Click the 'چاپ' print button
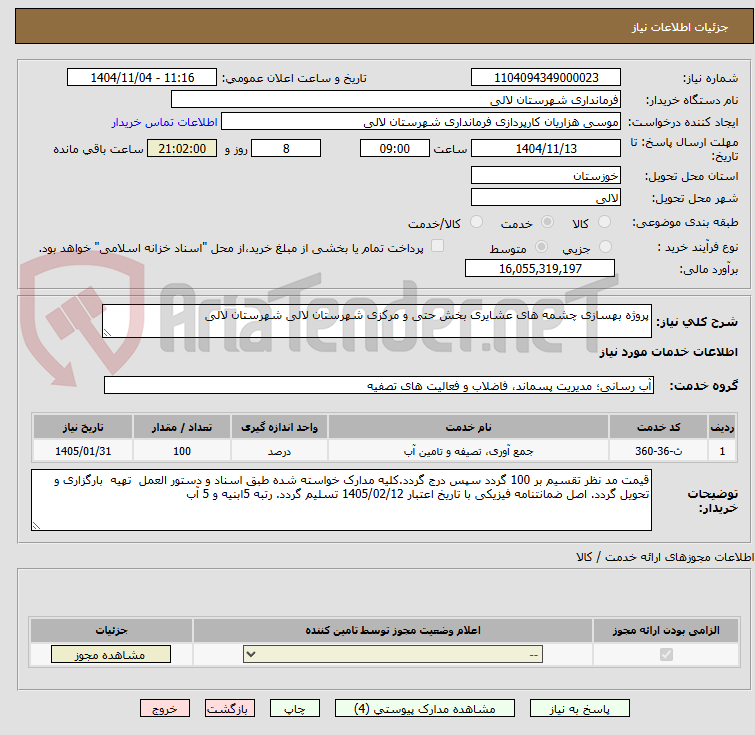The width and height of the screenshot is (755, 735). [295, 709]
